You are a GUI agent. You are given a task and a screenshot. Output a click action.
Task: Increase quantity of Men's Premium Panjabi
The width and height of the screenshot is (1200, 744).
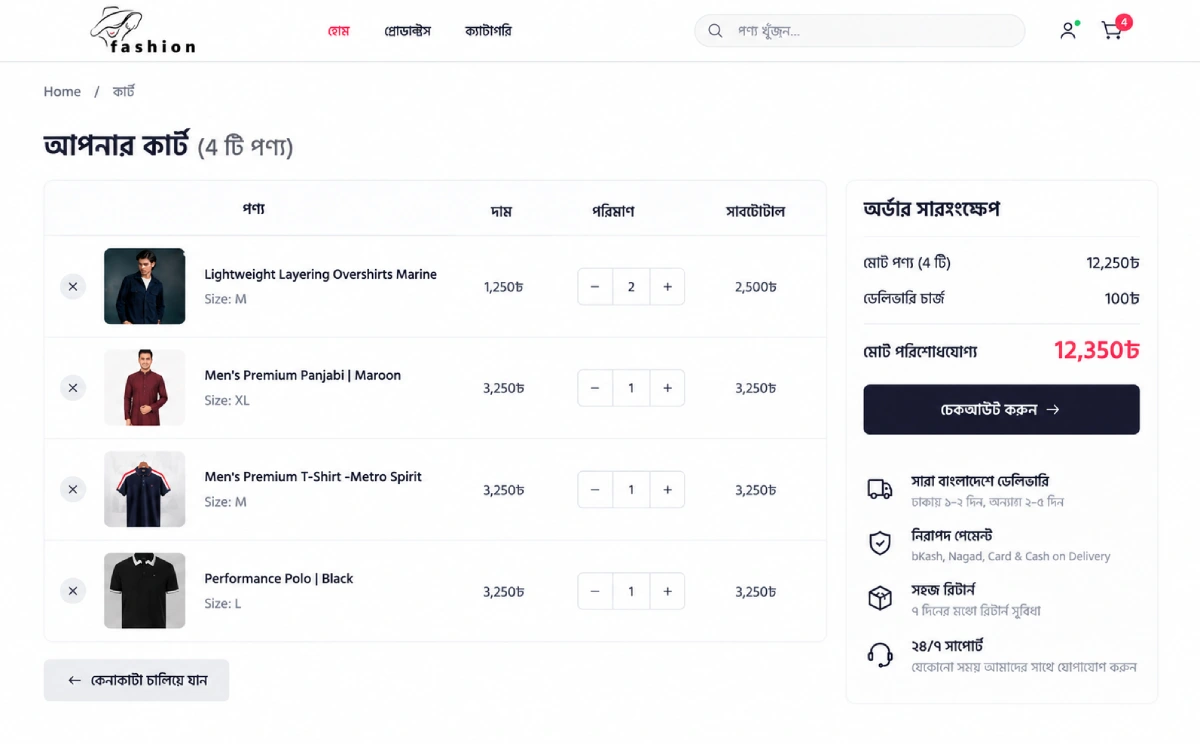[x=667, y=388]
